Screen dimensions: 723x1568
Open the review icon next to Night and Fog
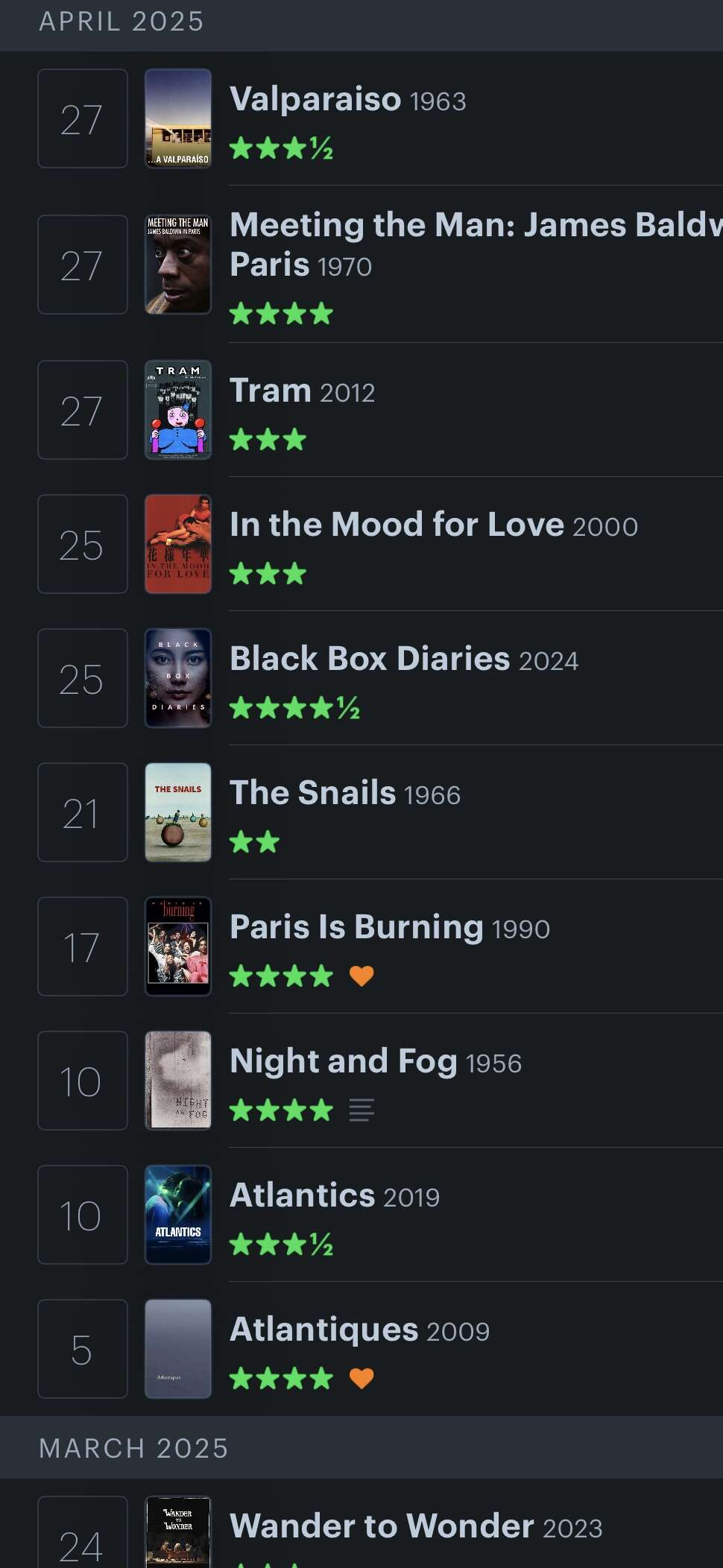(361, 1110)
